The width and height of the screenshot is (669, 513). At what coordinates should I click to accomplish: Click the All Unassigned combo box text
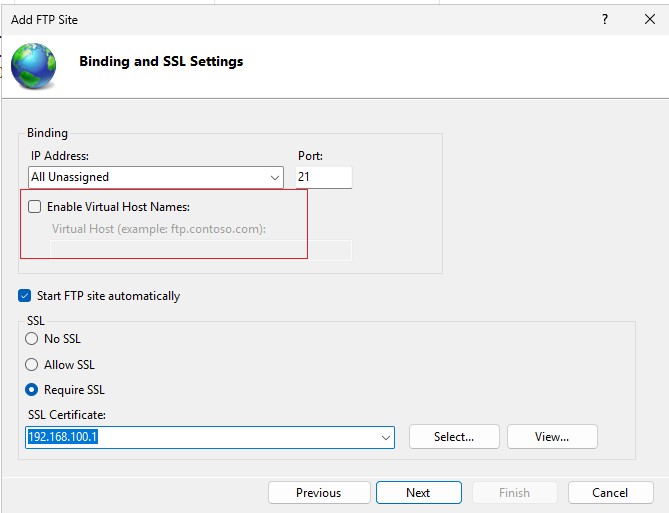[x=70, y=177]
